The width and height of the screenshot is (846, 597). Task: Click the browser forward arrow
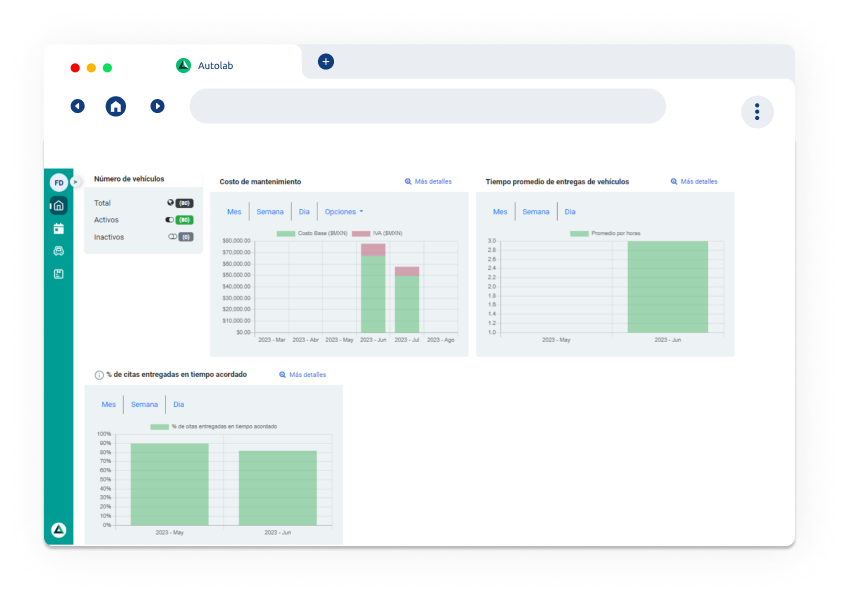(157, 106)
